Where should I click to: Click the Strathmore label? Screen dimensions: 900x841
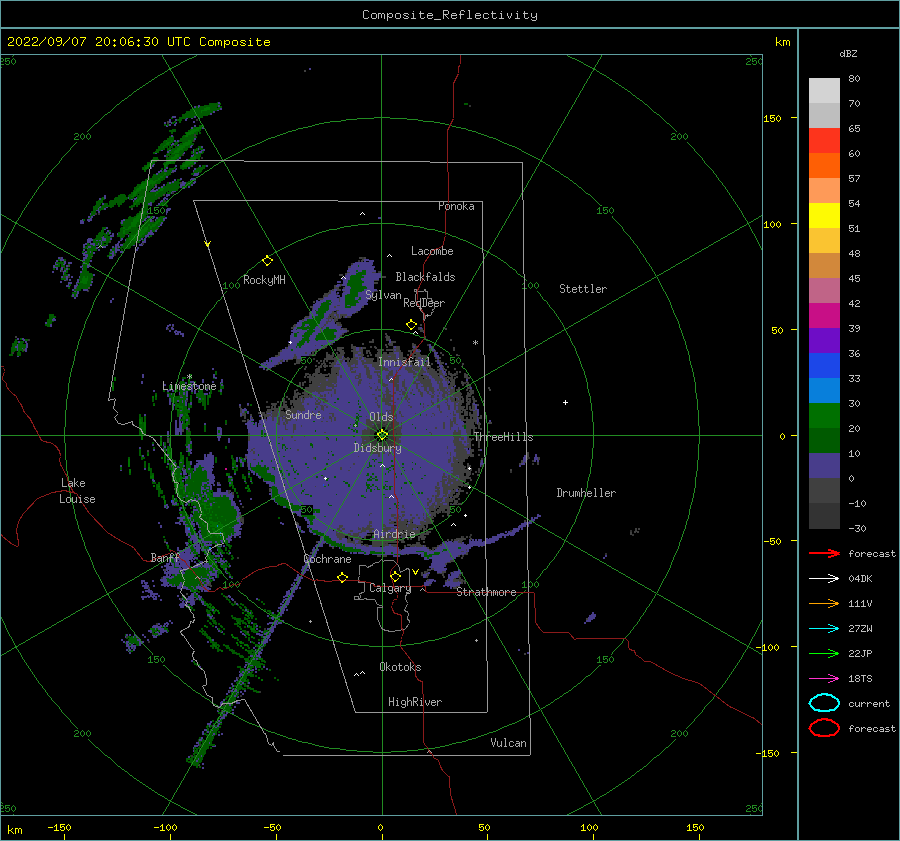click(486, 592)
